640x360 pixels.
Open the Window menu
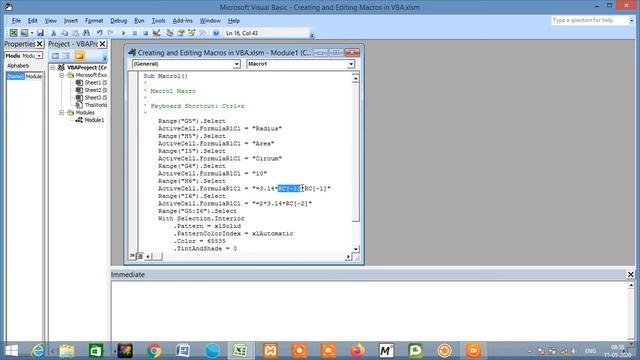coord(210,20)
